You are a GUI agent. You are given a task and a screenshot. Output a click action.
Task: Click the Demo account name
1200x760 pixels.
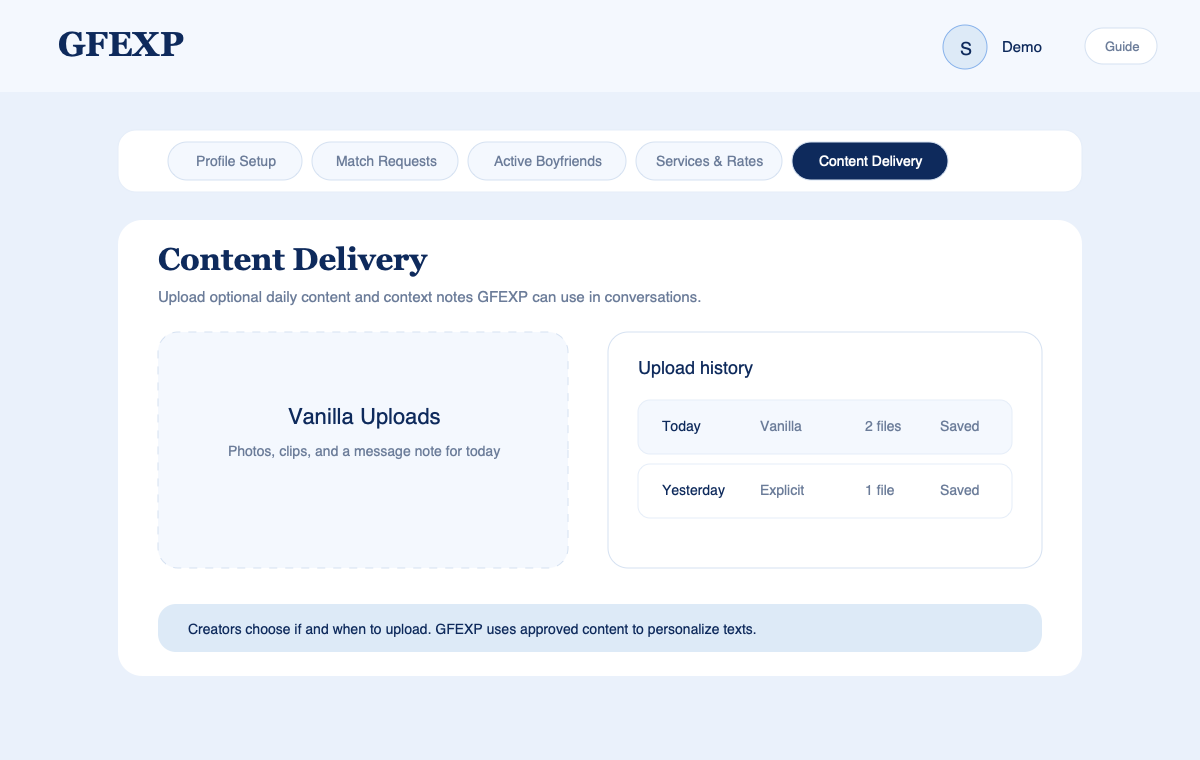click(x=1022, y=47)
